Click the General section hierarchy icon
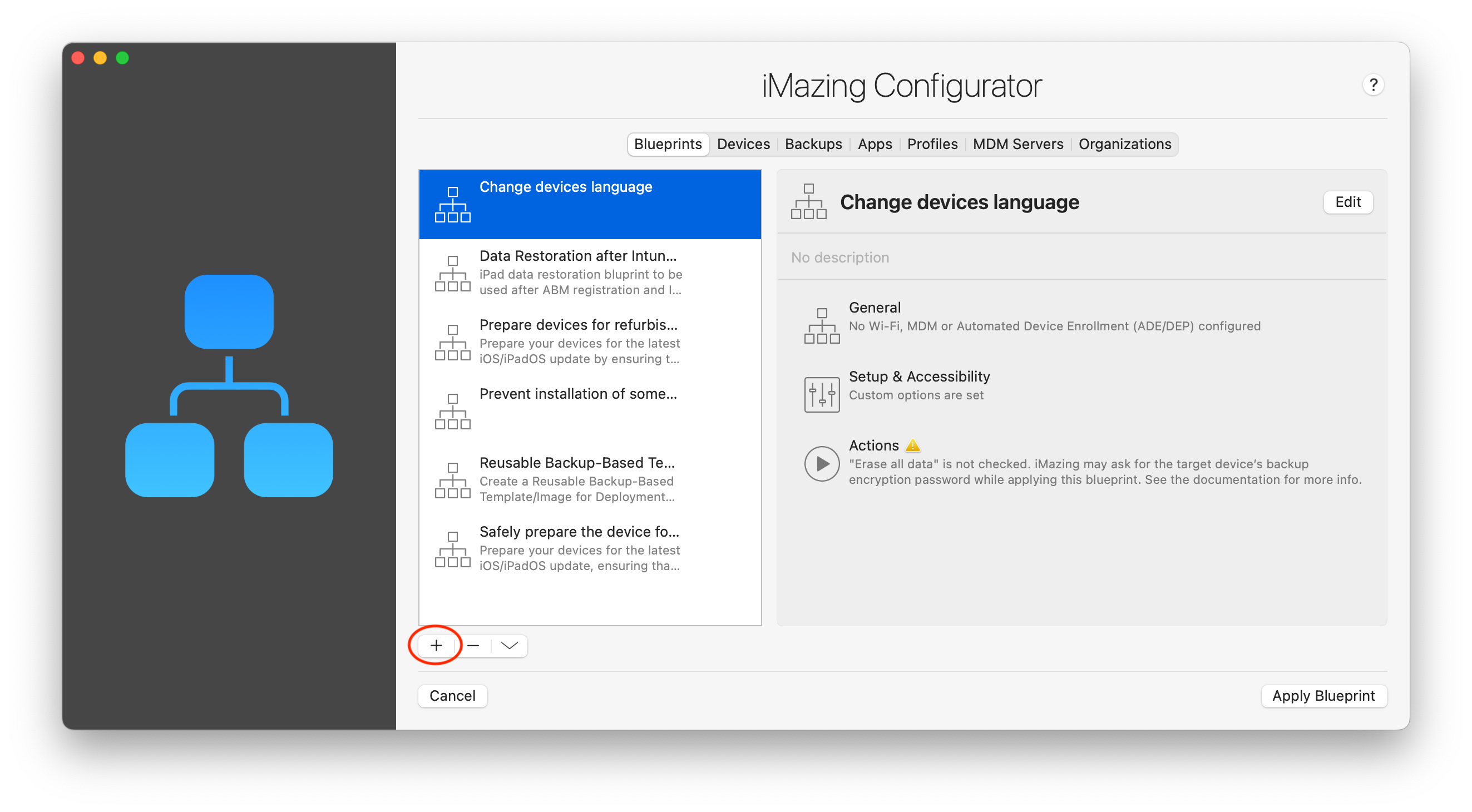This screenshot has width=1472, height=812. pos(821,326)
